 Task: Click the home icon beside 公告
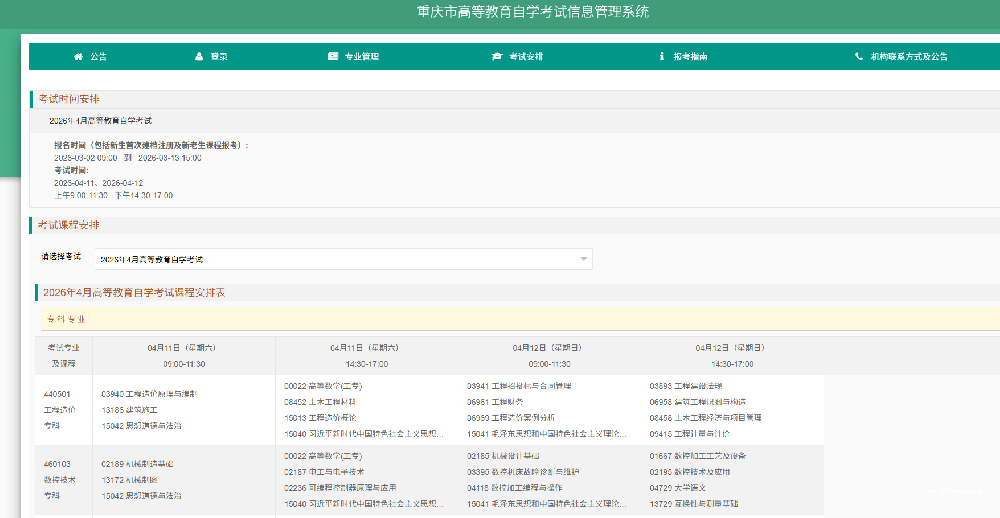click(x=79, y=57)
